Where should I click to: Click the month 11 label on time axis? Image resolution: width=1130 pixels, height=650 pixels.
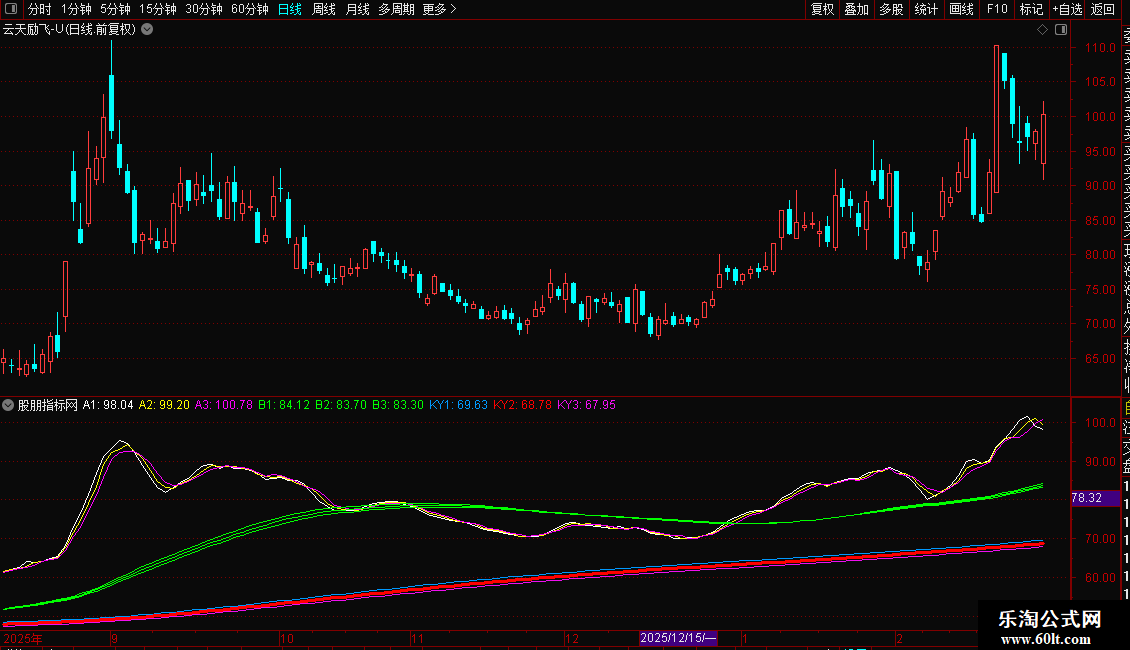click(x=417, y=638)
